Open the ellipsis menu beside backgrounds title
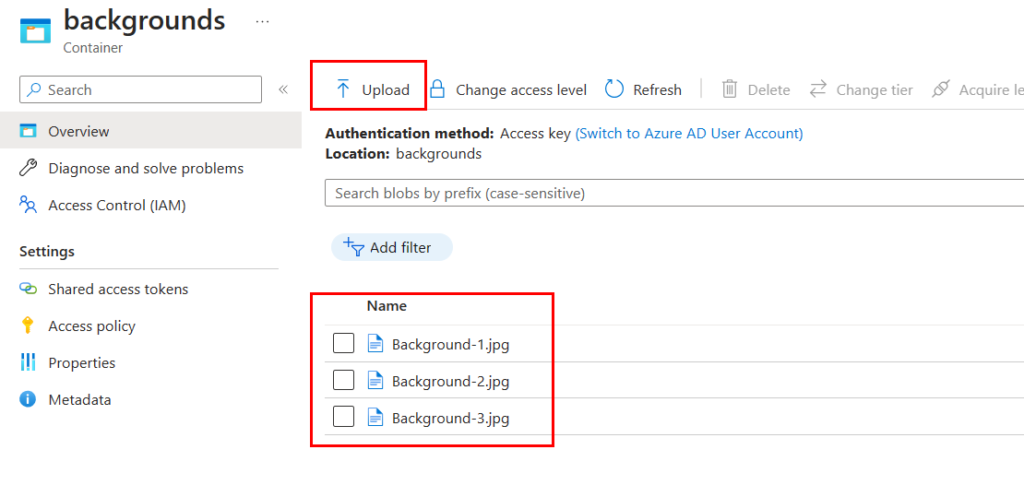Image resolution: width=1024 pixels, height=497 pixels. pos(262,21)
